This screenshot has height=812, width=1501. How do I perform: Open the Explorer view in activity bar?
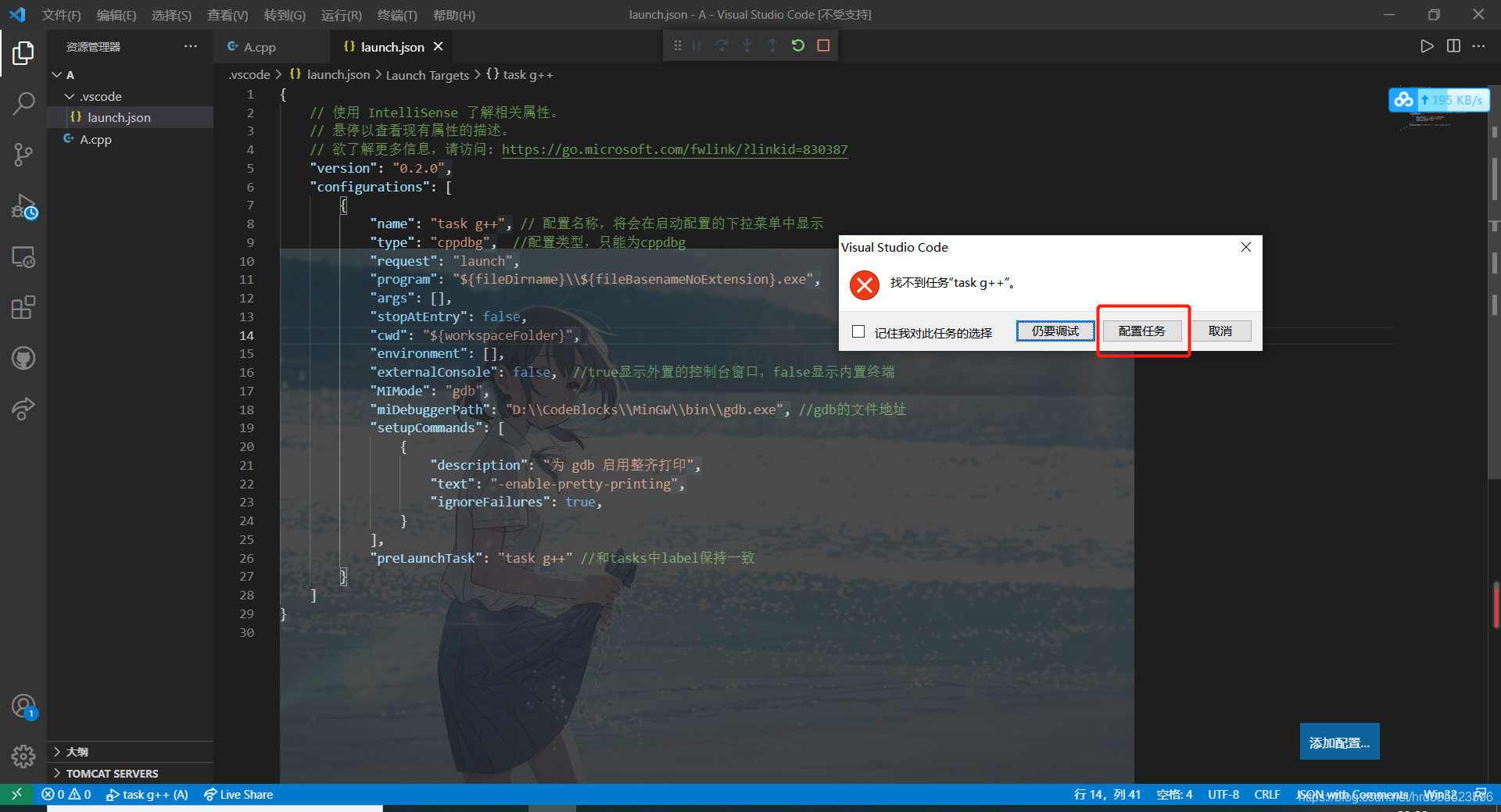click(x=23, y=53)
